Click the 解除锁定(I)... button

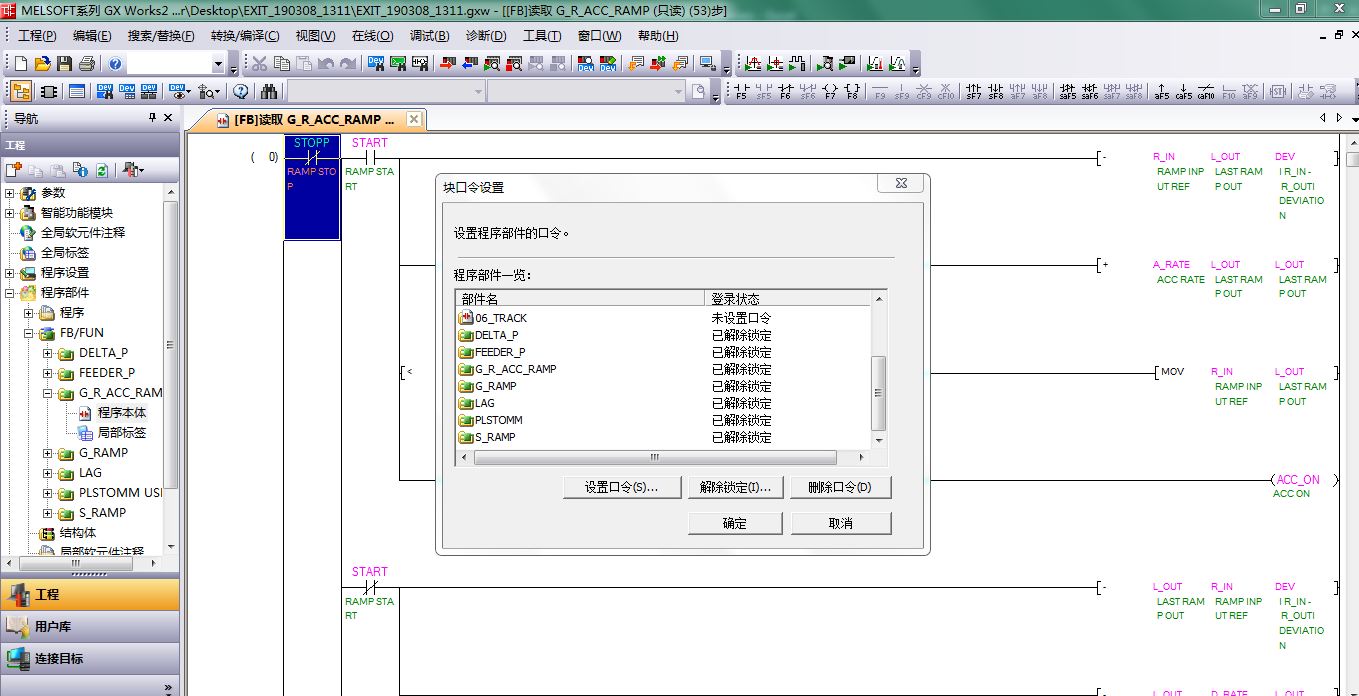coord(735,488)
